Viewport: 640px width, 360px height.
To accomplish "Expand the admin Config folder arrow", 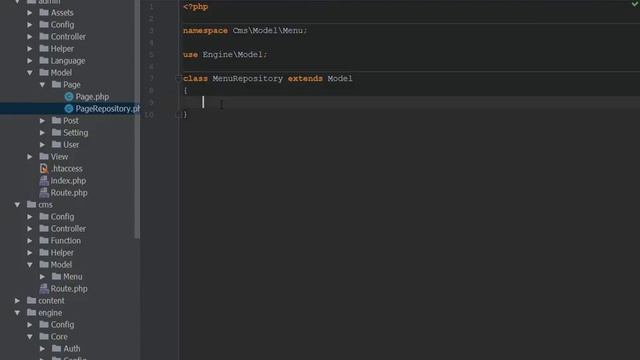I will [30, 25].
